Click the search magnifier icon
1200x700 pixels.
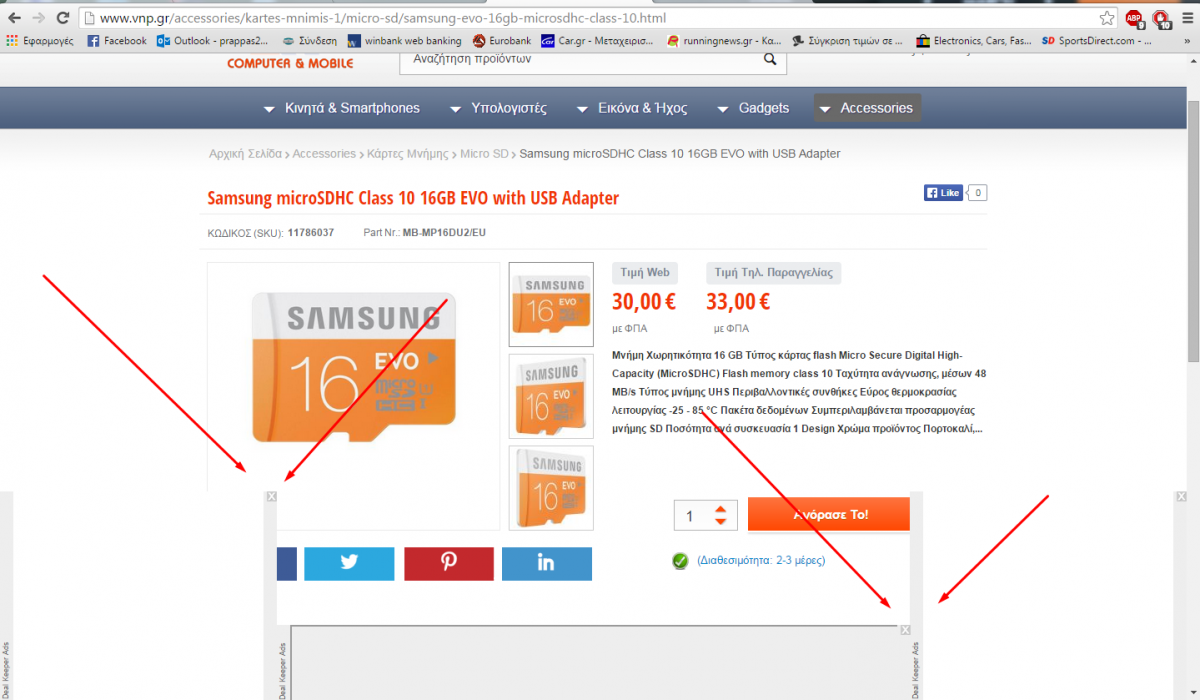point(770,59)
